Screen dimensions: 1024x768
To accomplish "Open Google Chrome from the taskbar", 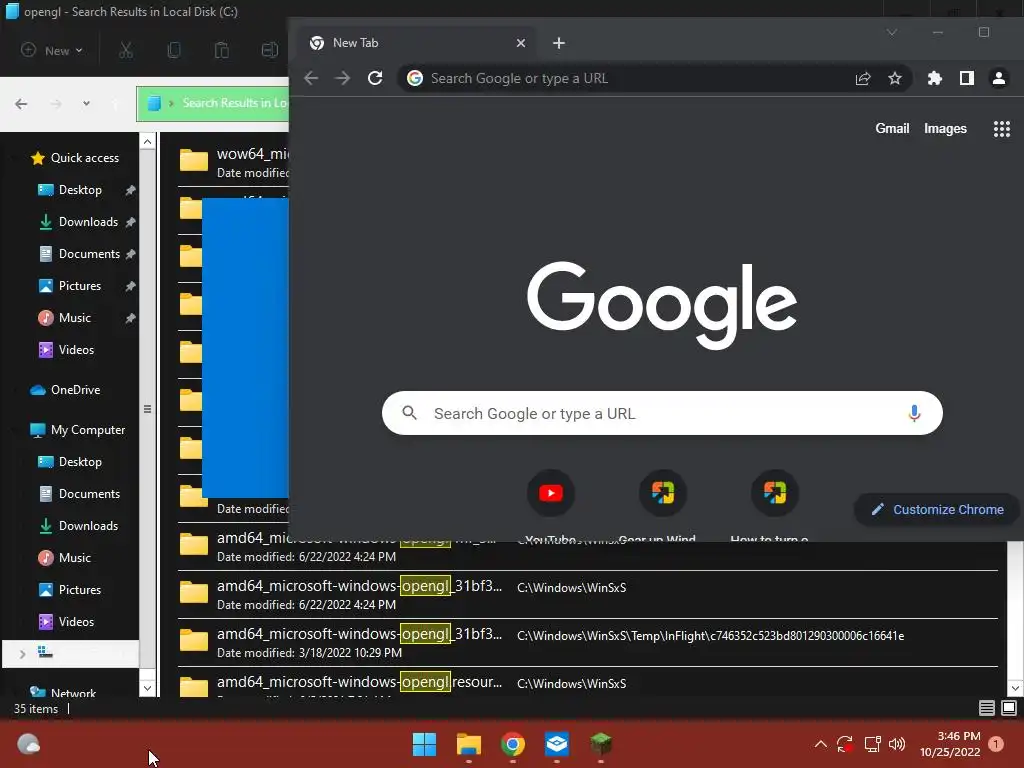I will click(x=513, y=744).
